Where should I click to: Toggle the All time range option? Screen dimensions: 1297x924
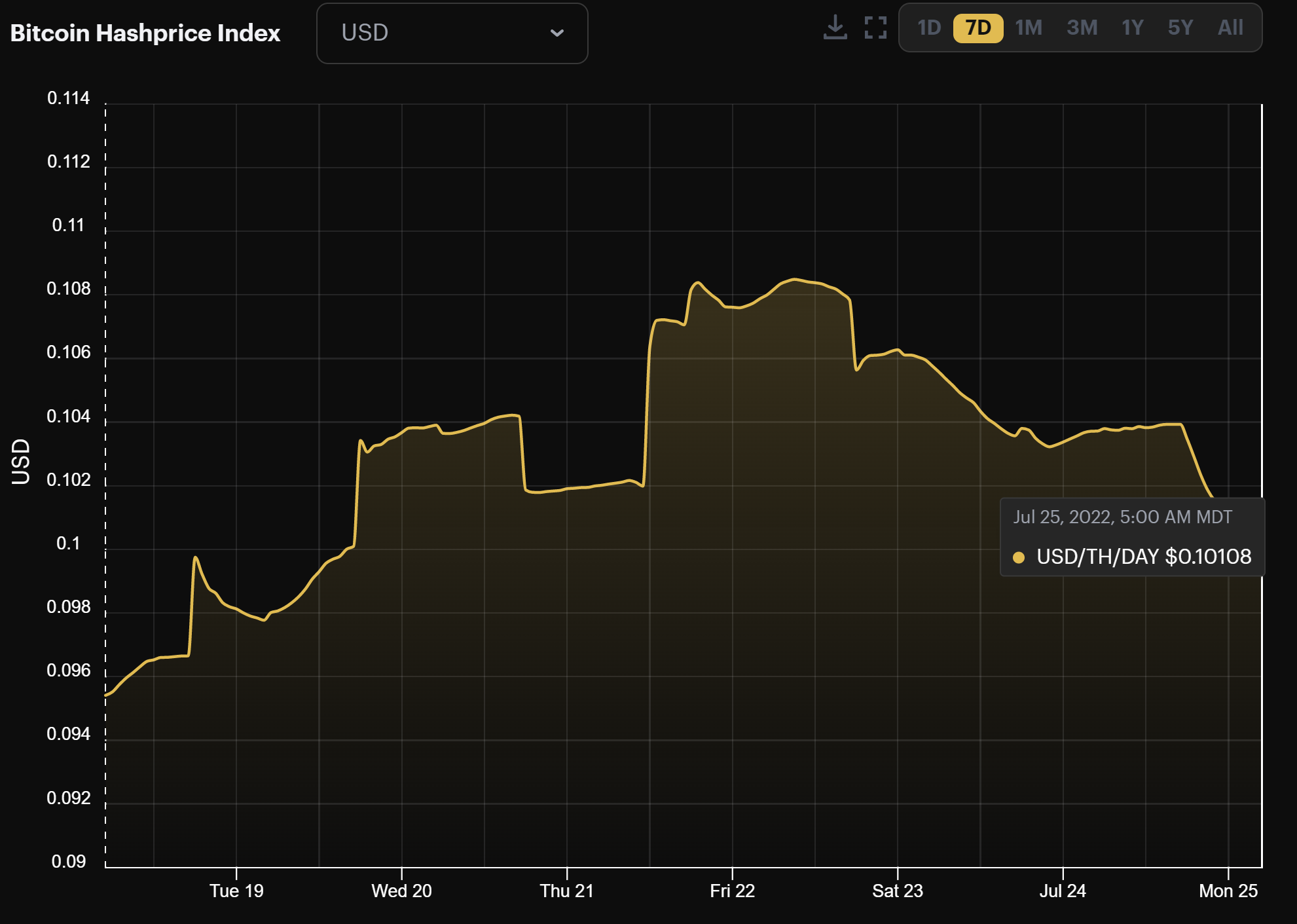[x=1231, y=28]
